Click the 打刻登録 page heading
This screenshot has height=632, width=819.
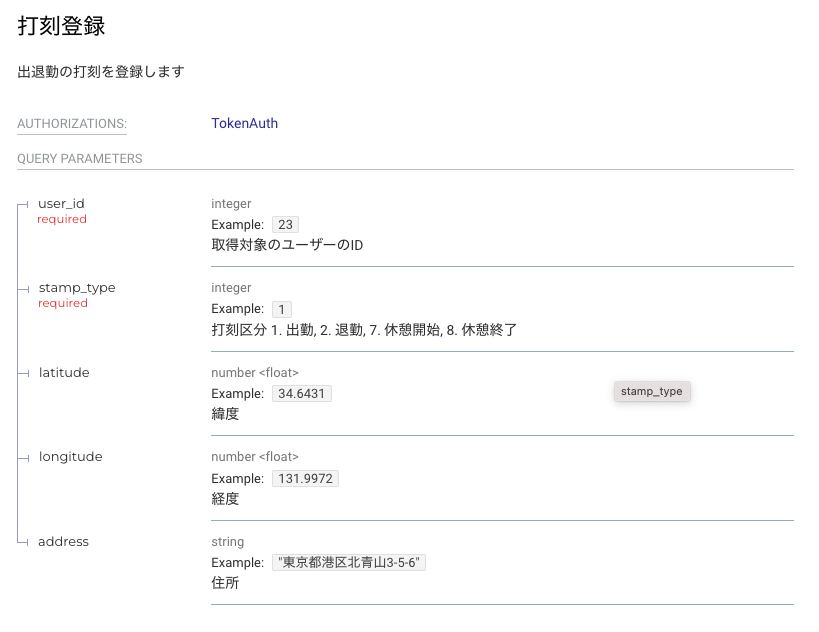tap(62, 26)
